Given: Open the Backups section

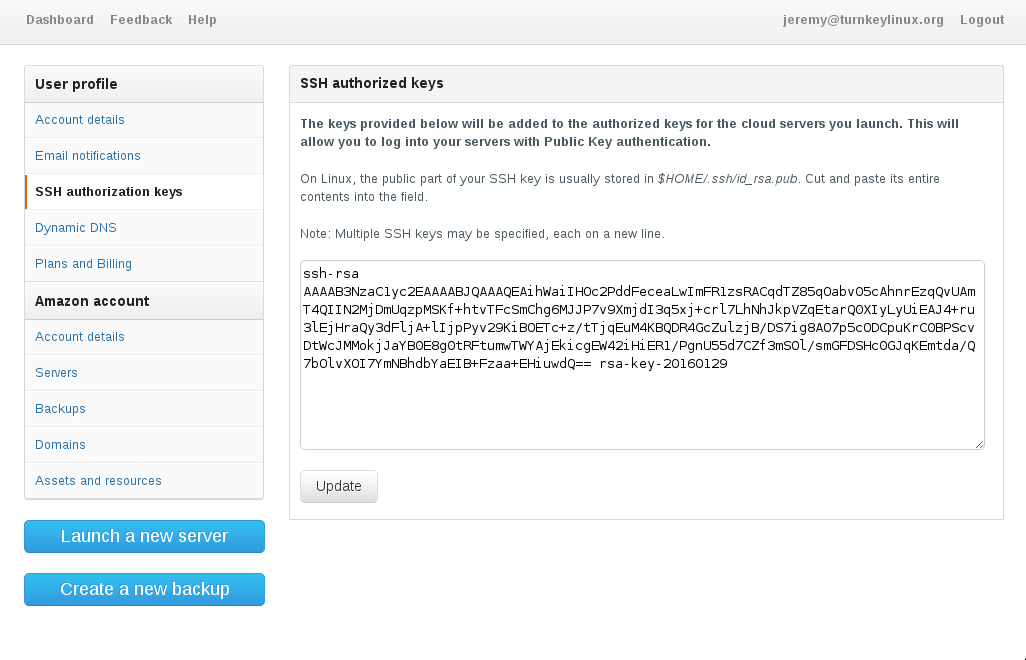Looking at the screenshot, I should pyautogui.click(x=60, y=409).
